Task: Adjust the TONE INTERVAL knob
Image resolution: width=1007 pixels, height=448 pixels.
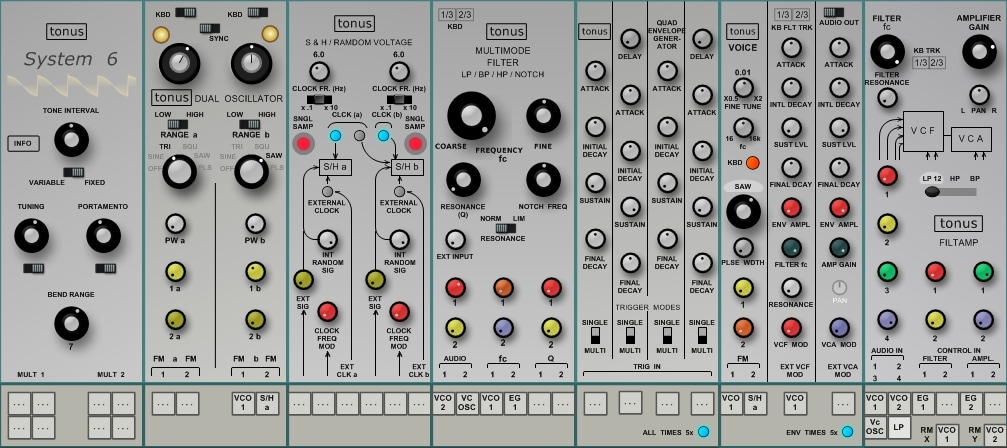Action: click(x=71, y=139)
